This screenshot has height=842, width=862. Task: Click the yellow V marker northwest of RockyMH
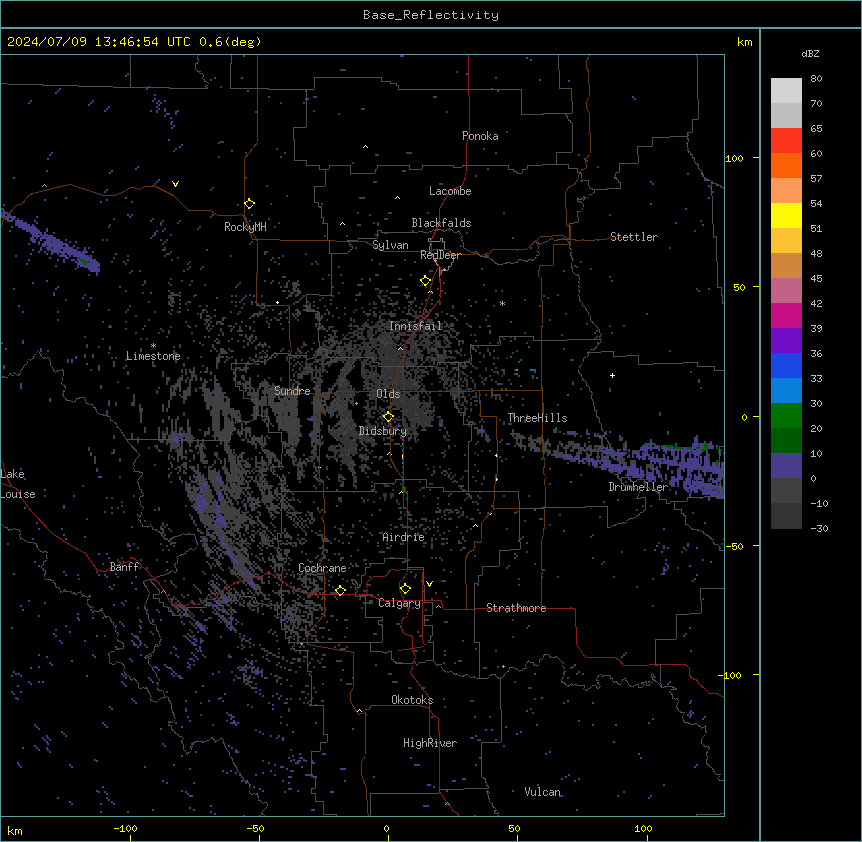[x=175, y=184]
